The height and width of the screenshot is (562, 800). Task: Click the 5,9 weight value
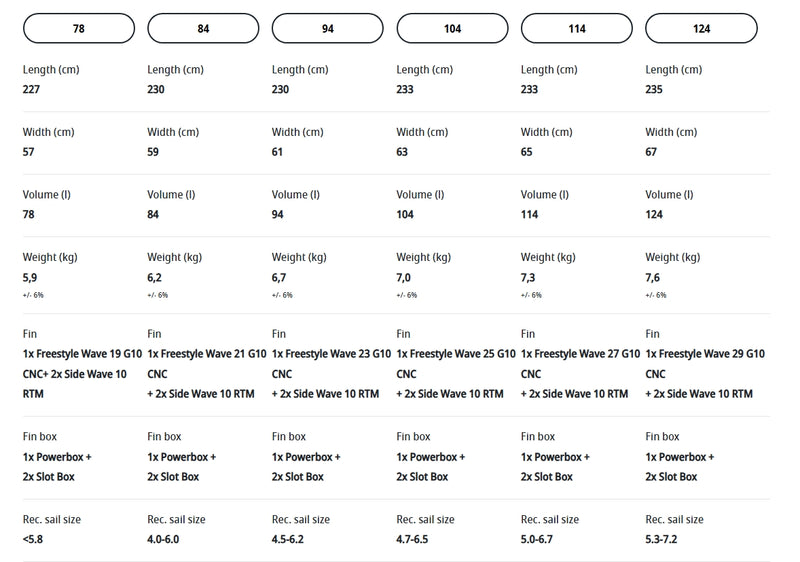29,277
